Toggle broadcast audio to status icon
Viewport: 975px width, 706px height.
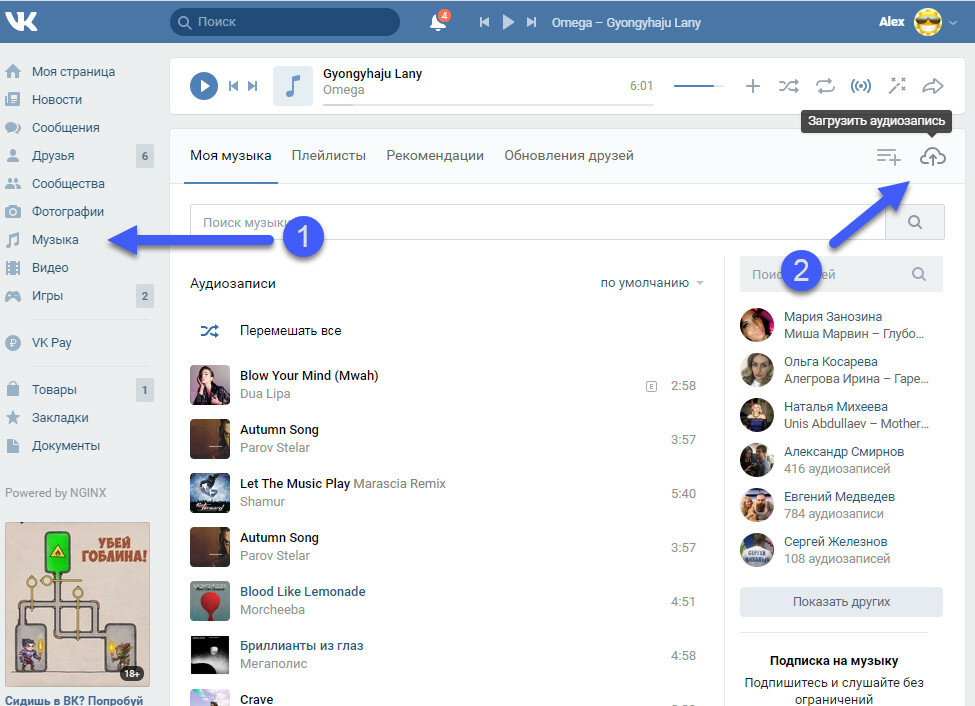click(x=861, y=86)
